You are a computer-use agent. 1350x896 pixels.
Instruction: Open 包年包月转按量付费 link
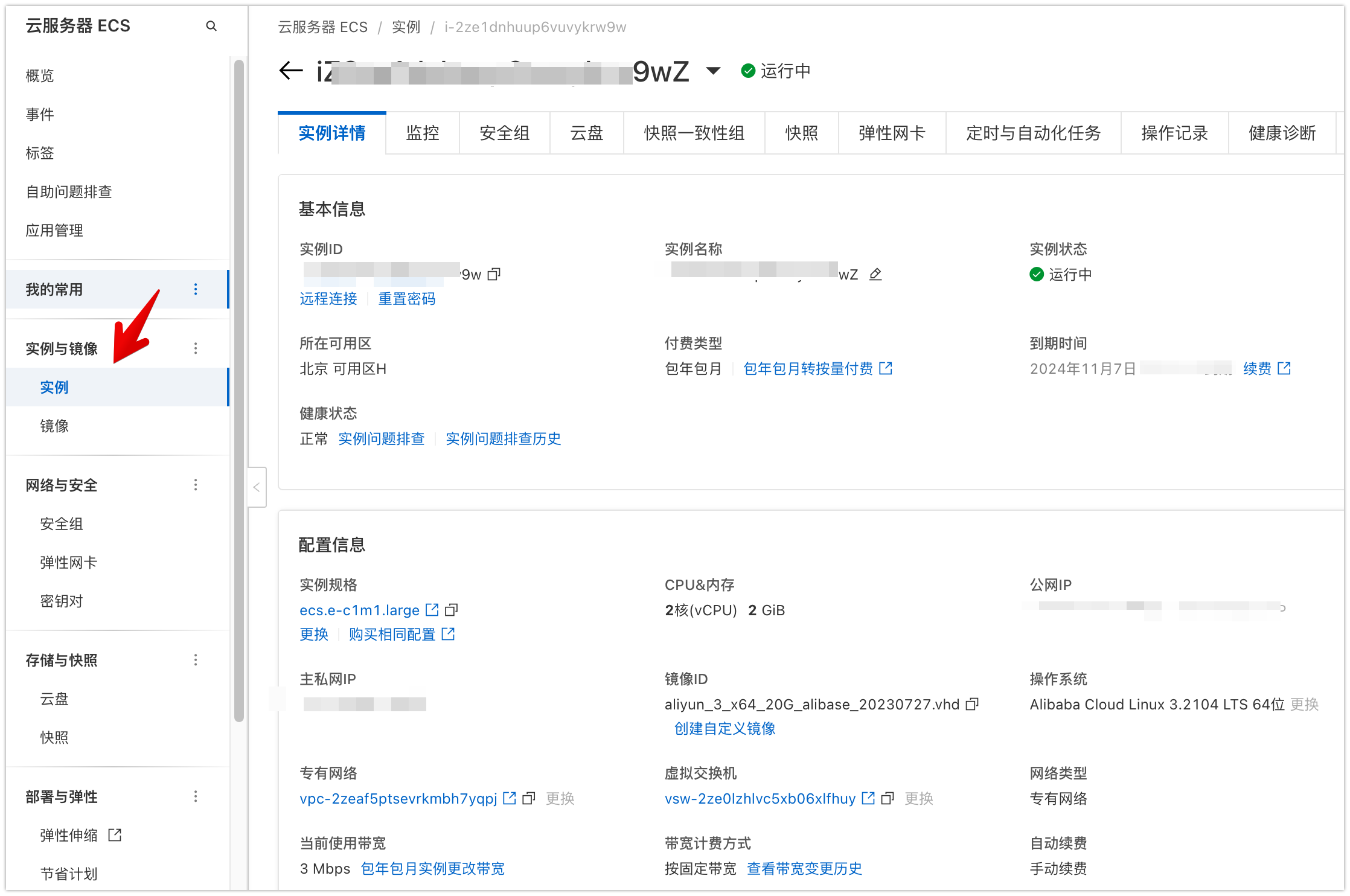(808, 369)
